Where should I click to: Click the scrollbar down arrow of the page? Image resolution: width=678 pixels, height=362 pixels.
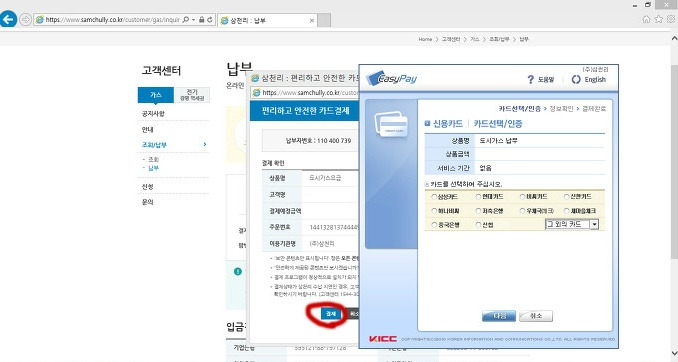(x=674, y=354)
